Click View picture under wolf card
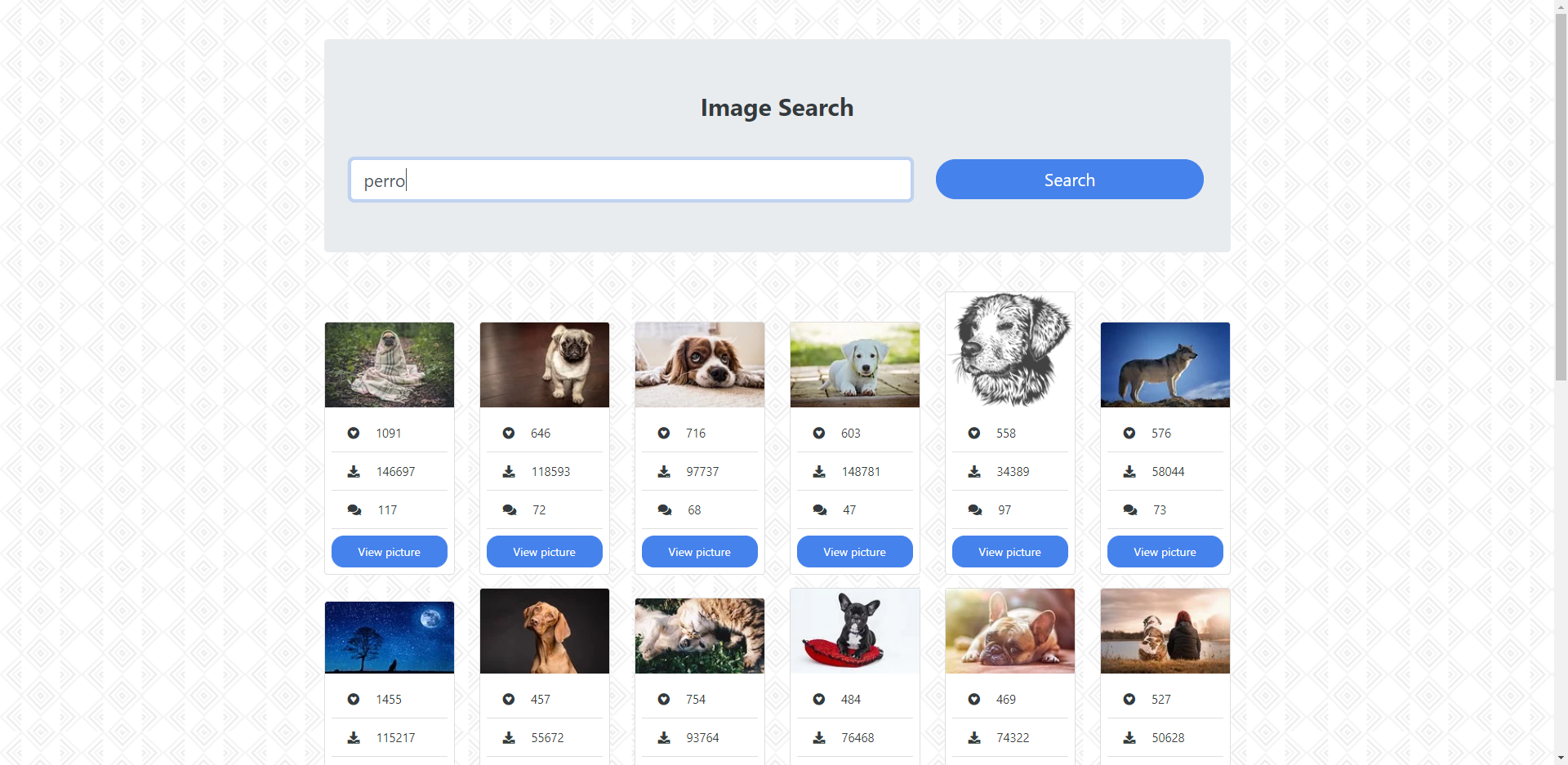The width and height of the screenshot is (1568, 765). point(1165,552)
